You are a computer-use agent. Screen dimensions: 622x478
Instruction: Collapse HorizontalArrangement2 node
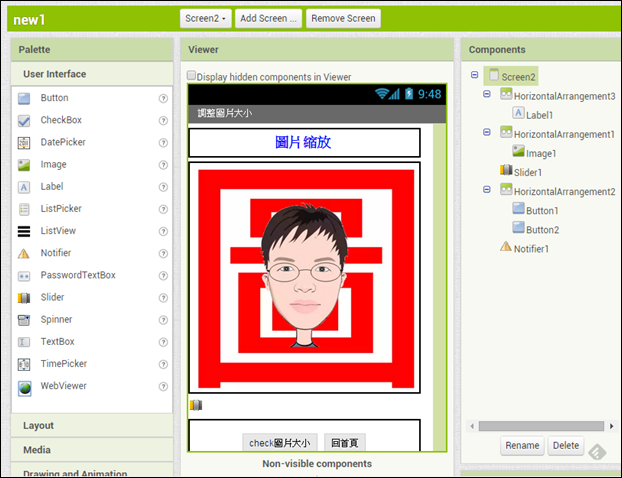pos(487,190)
